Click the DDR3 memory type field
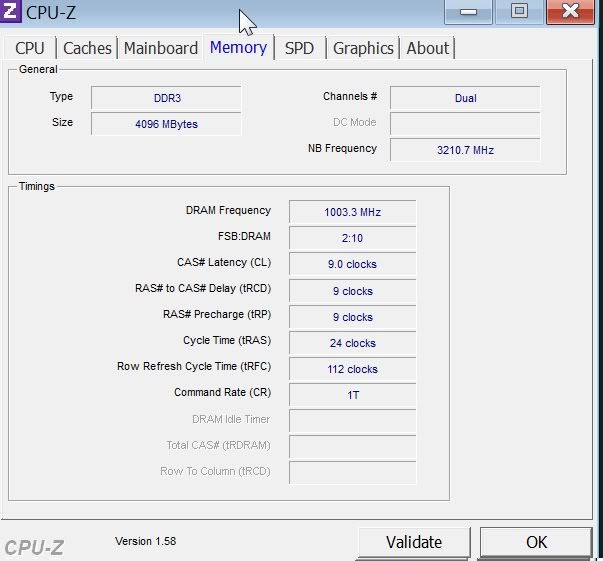The image size is (603, 561). (x=166, y=98)
